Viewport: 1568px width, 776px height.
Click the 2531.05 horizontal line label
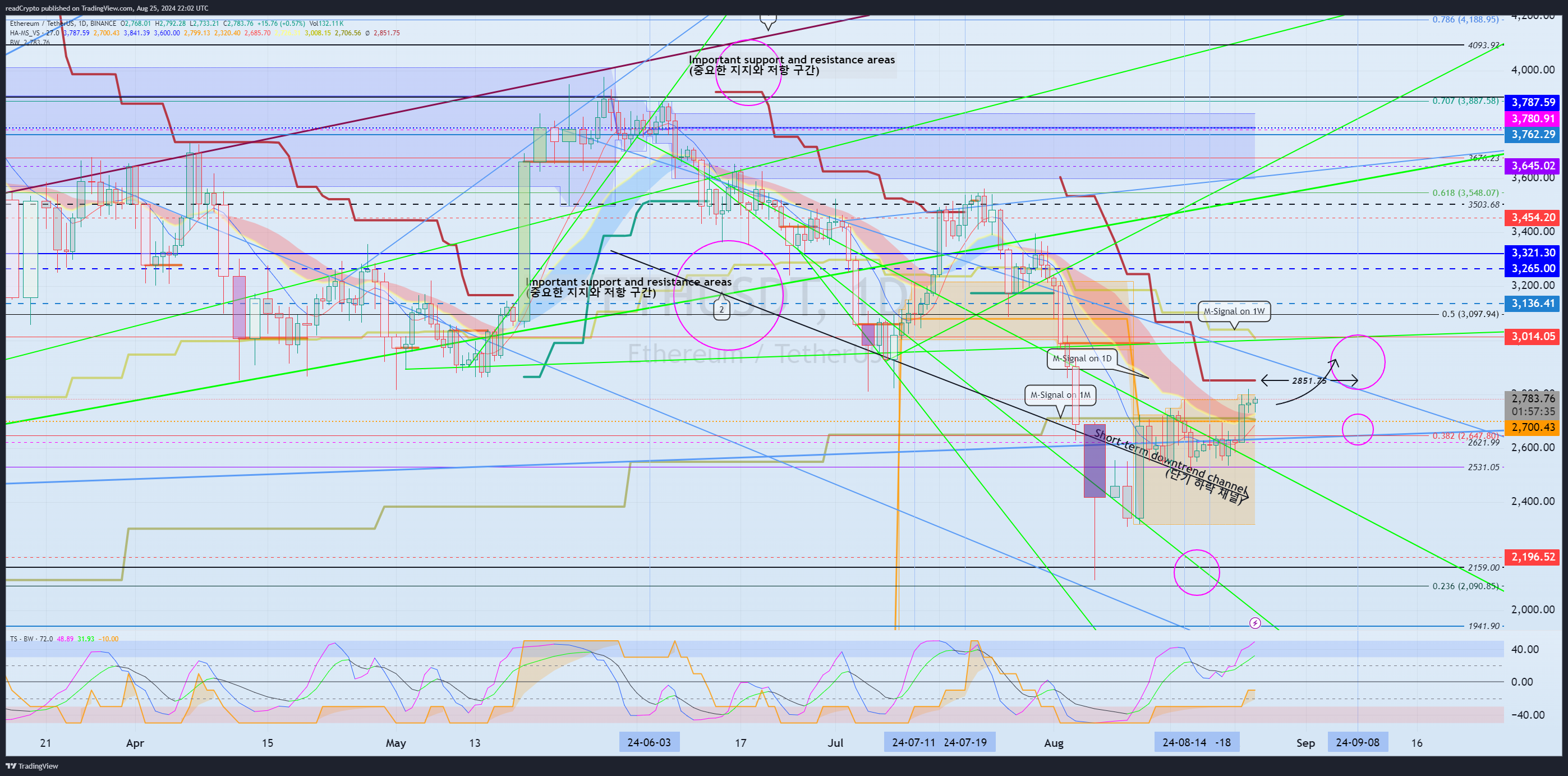click(x=1483, y=467)
